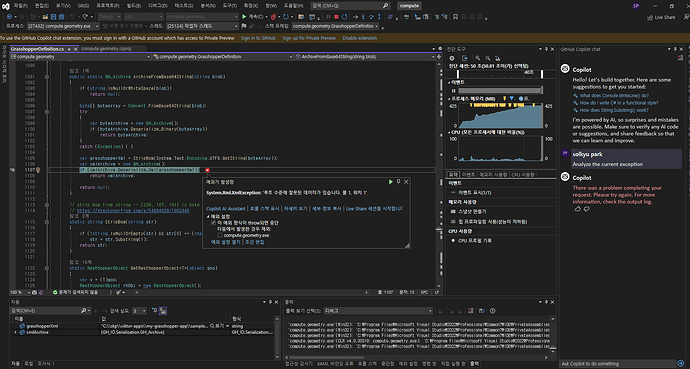
Task: Open the CPU usage tab in diagnostic tools
Action: [x=522, y=175]
